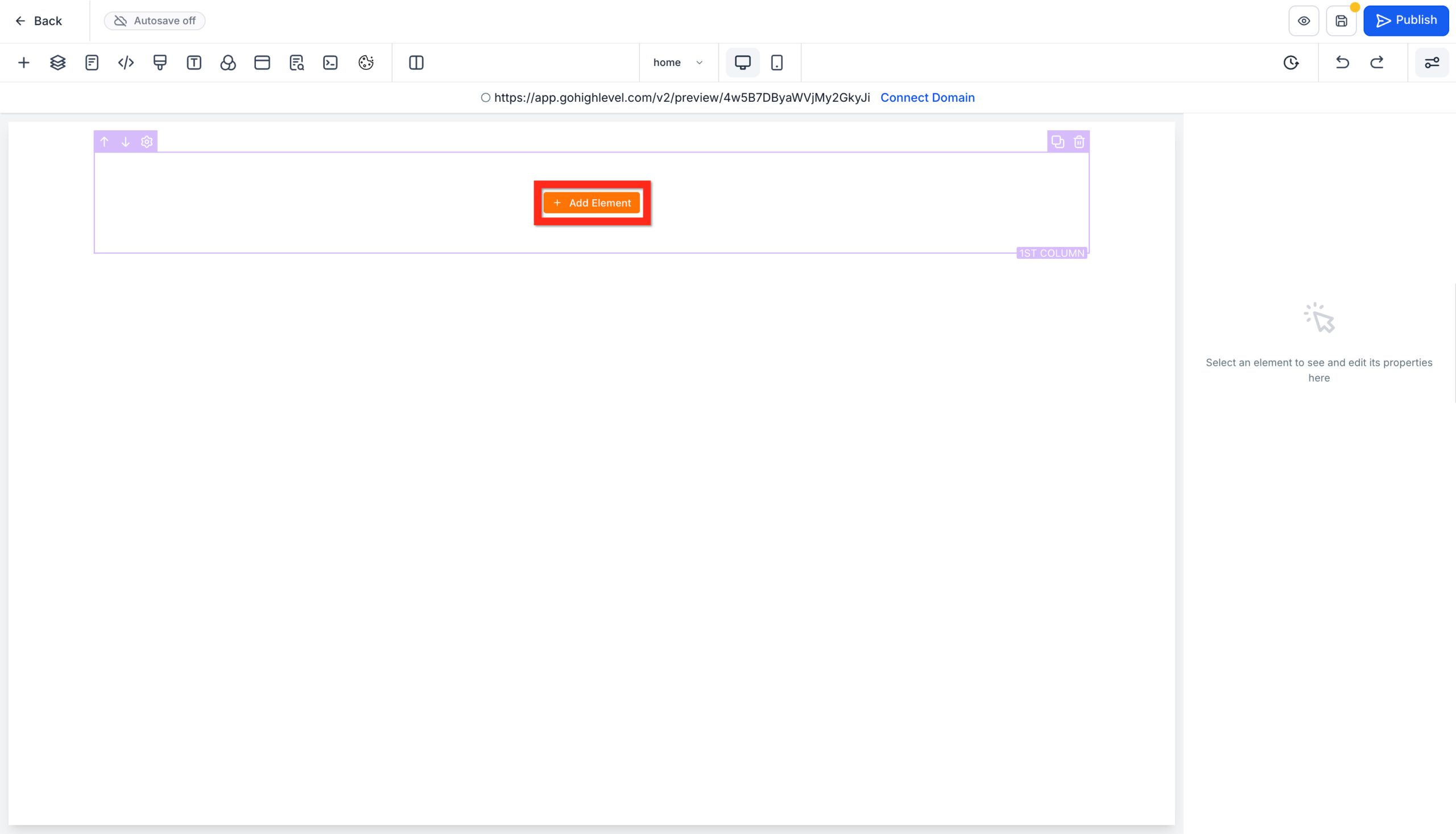
Task: Select the paintbrush styling tool
Action: coord(160,63)
